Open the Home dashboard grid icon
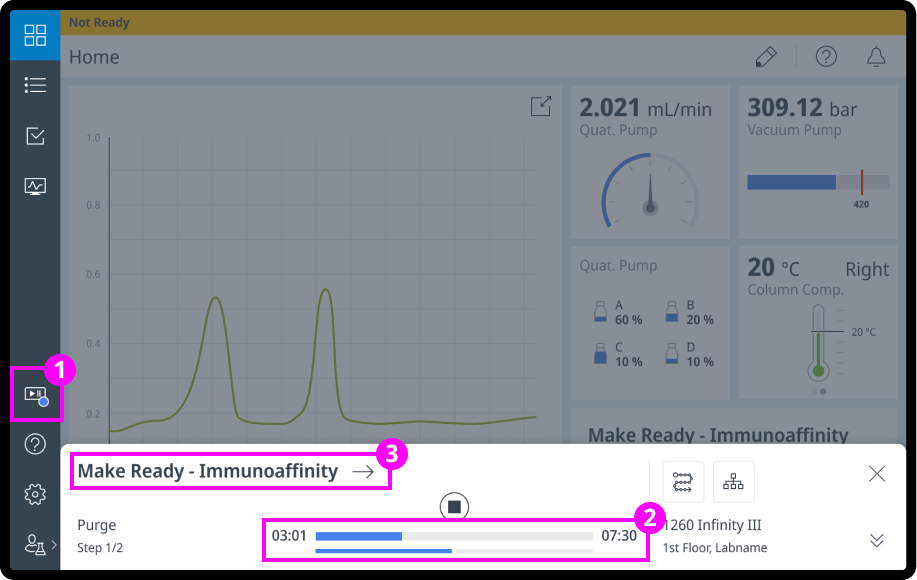 click(35, 36)
